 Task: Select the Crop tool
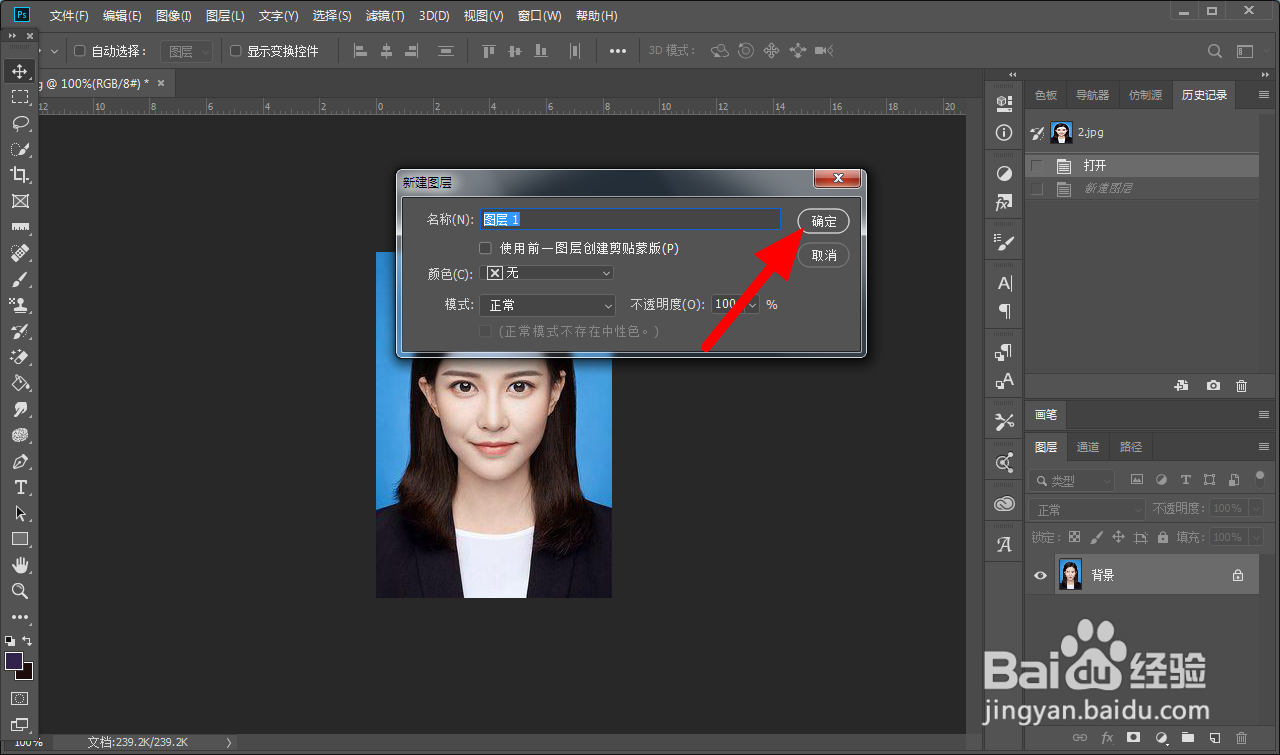point(20,175)
